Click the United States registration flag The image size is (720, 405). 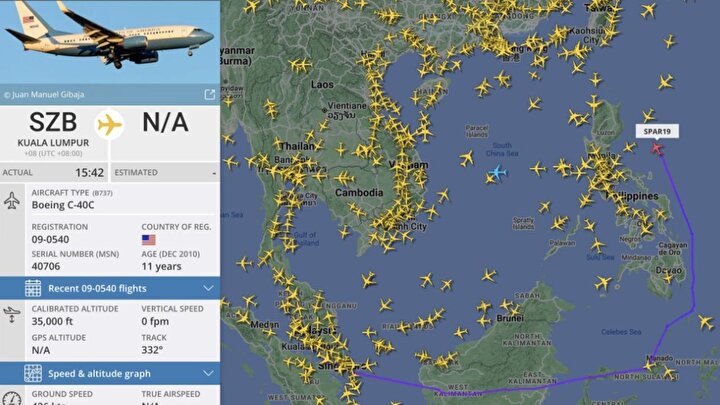[x=148, y=240]
